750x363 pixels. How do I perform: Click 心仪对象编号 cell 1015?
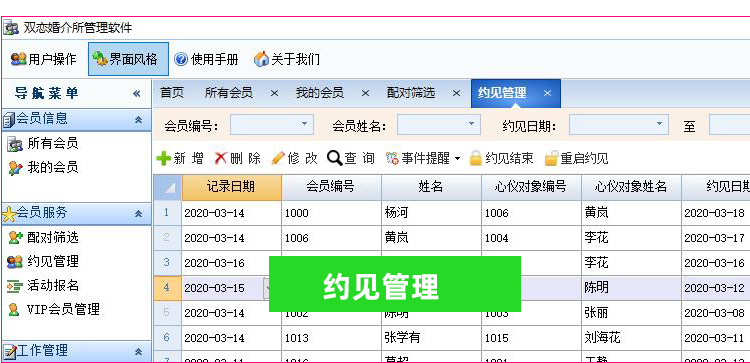click(531, 338)
